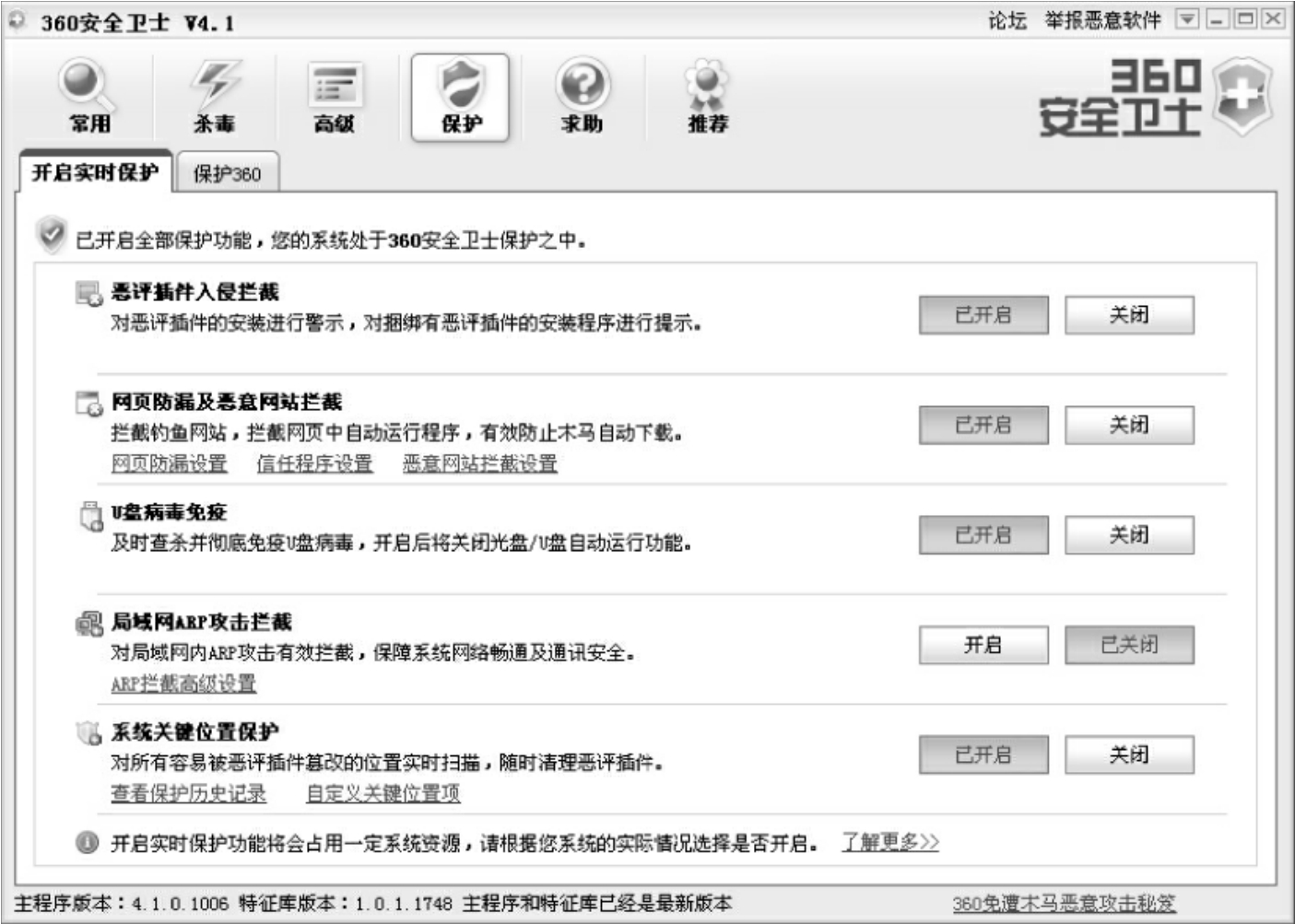Open 自定义关键位置项 link
The image size is (1295, 924).
[x=383, y=793]
